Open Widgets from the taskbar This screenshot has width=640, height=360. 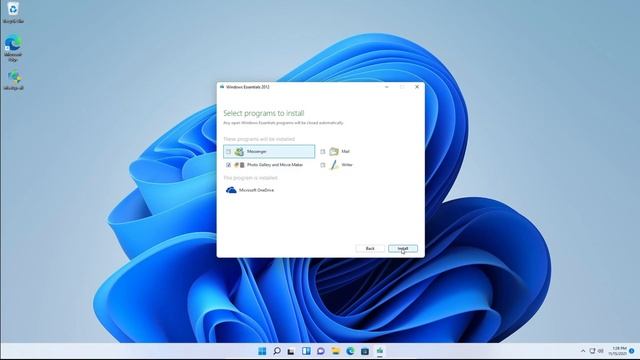coord(306,351)
